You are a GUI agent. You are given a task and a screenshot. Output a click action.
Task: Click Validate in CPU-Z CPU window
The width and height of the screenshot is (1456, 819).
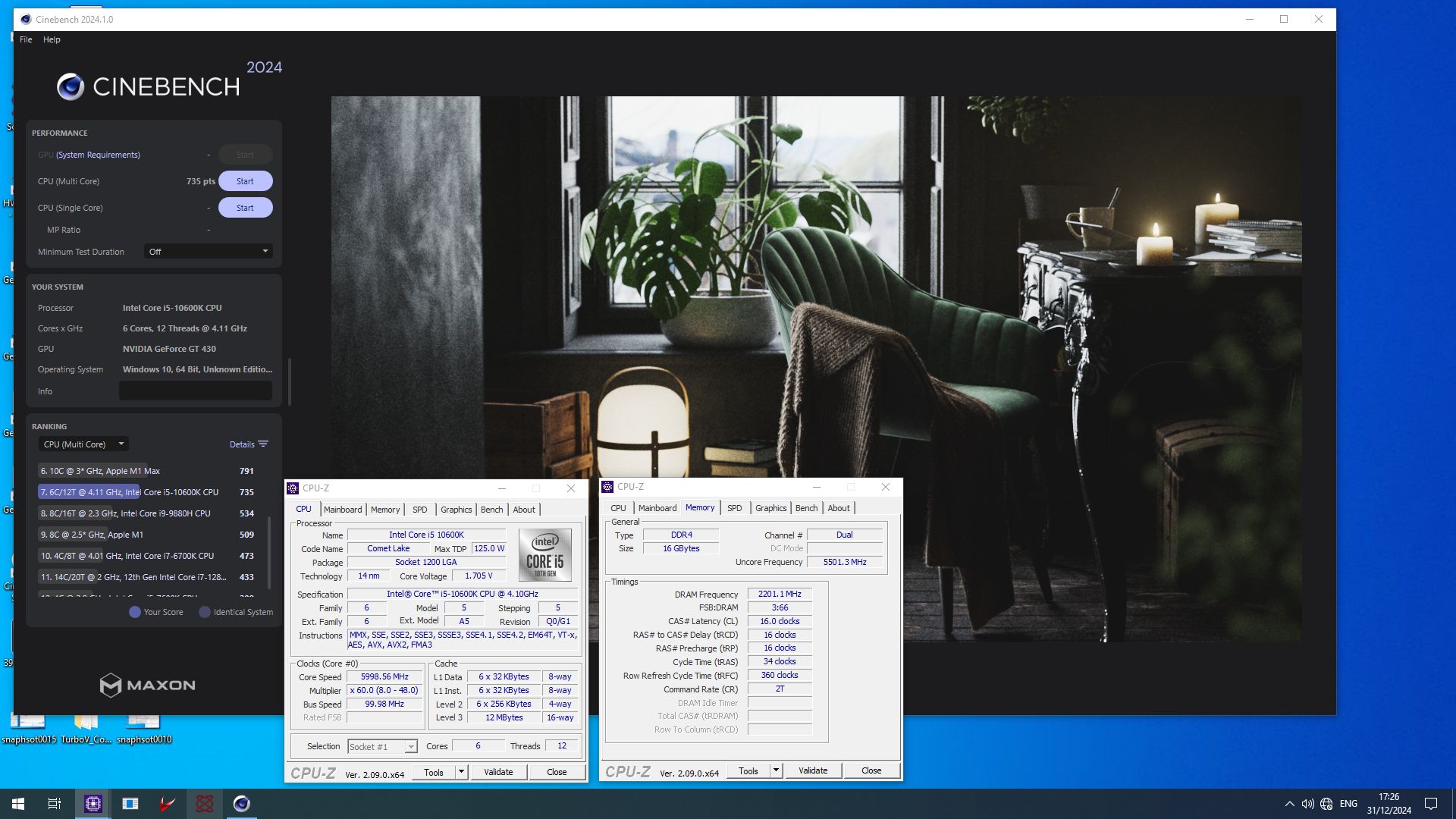click(498, 773)
